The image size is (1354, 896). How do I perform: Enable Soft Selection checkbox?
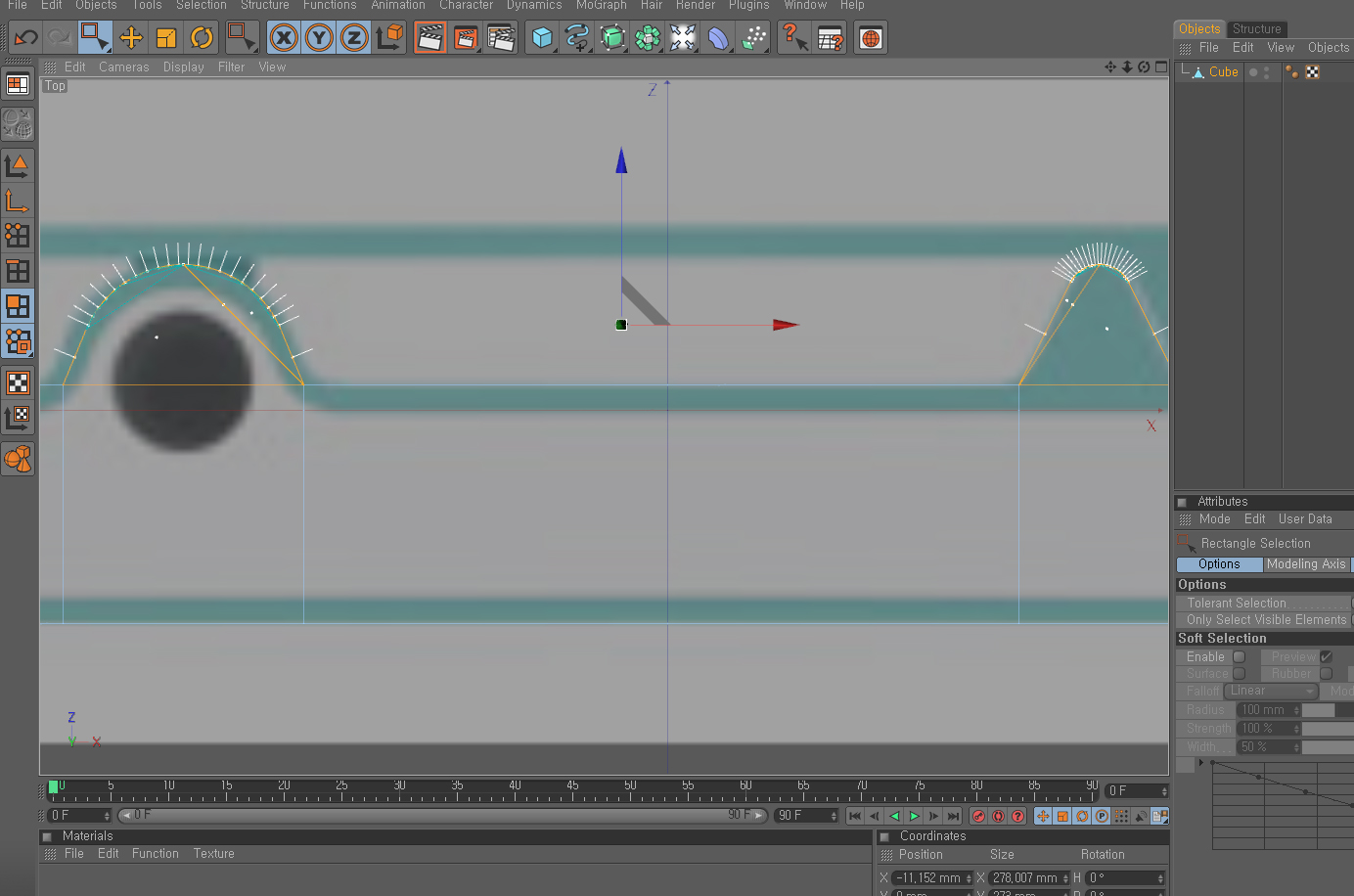pos(1239,657)
